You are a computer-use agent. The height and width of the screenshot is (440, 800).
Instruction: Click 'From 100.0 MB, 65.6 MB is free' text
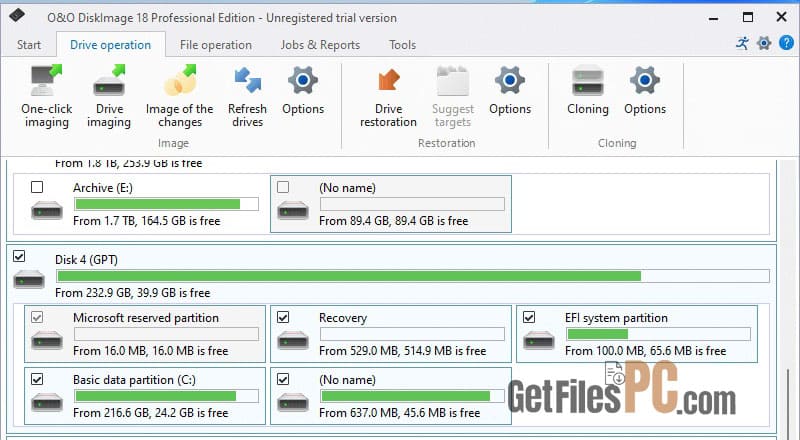point(645,351)
